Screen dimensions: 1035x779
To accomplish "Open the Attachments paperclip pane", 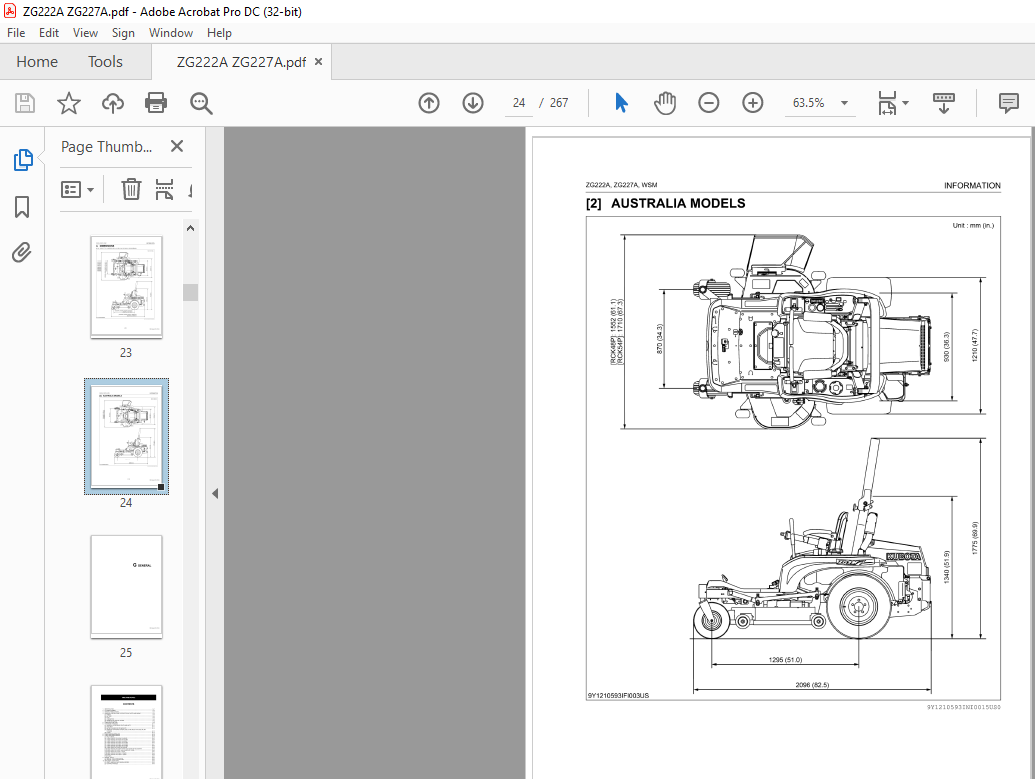I will coord(22,252).
